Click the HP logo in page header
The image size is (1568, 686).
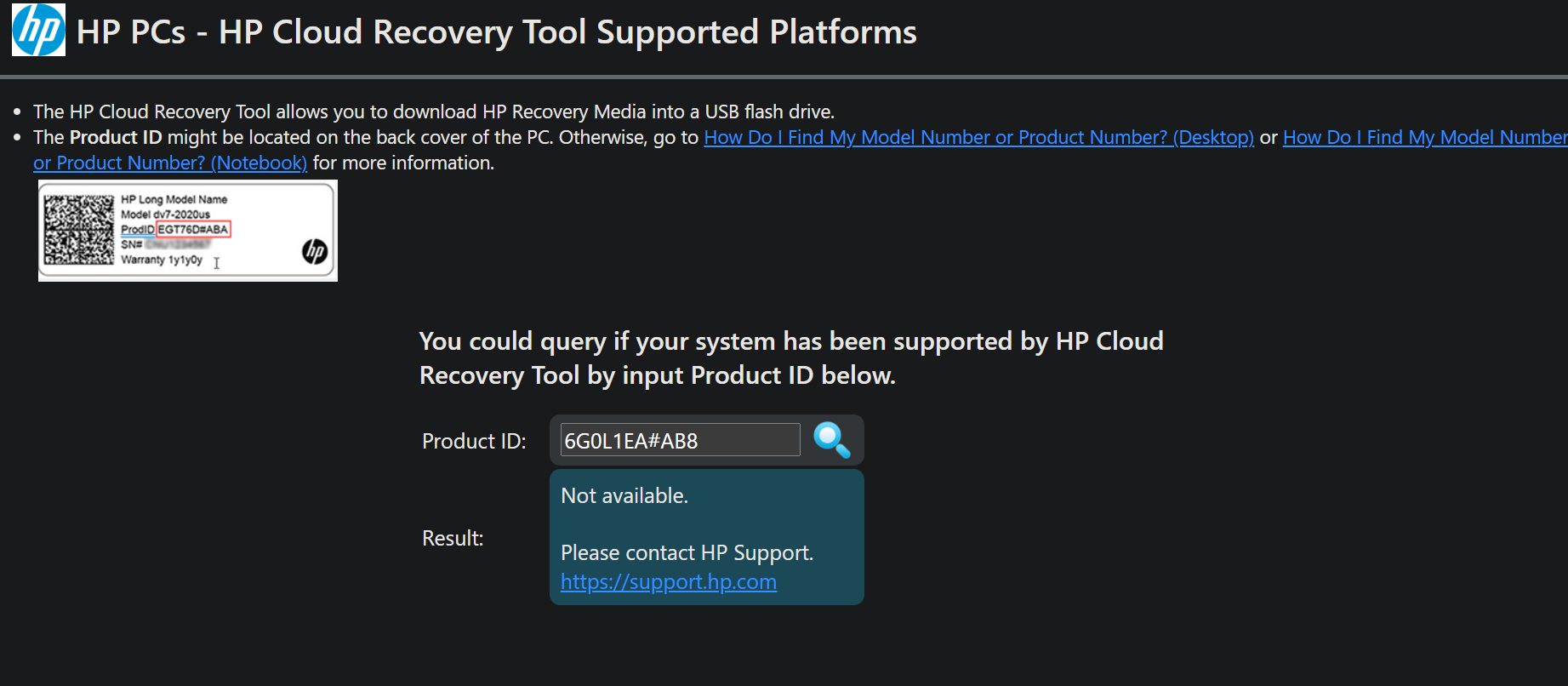pyautogui.click(x=38, y=30)
